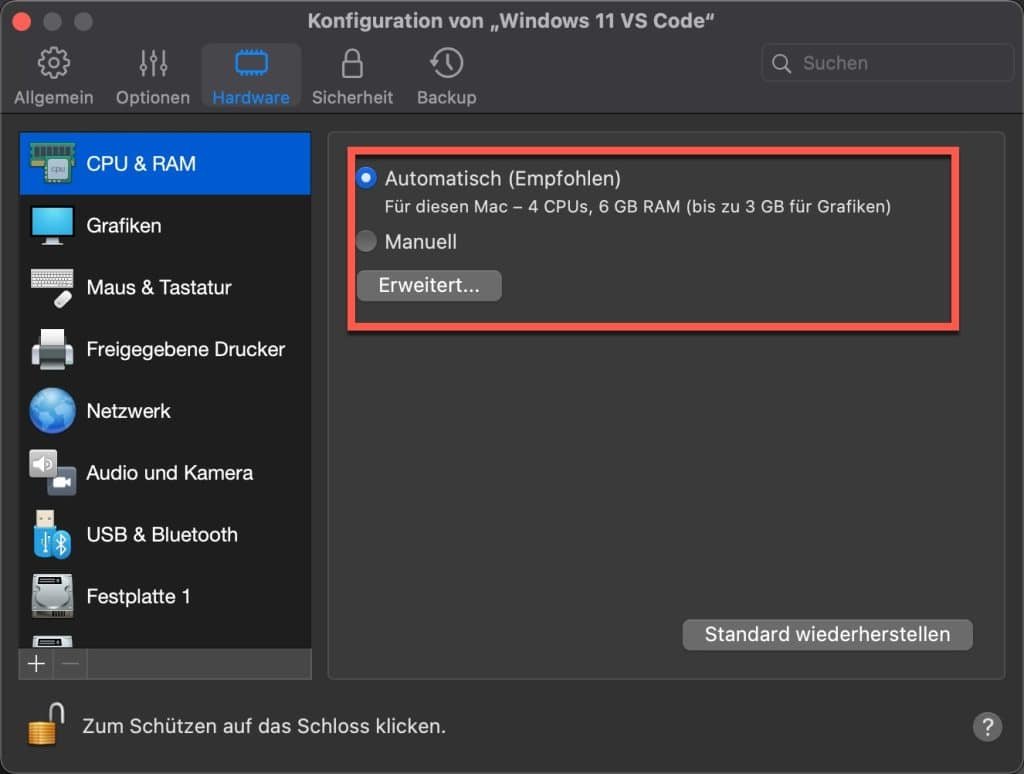Open the Backup settings pane
This screenshot has height=774, width=1024.
446,75
